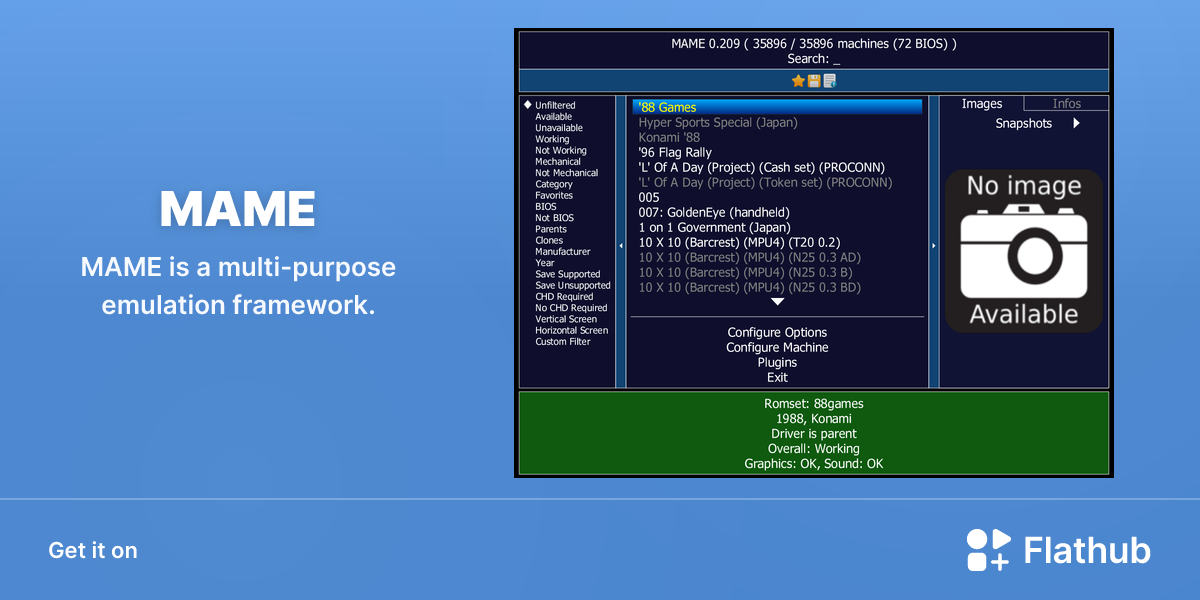The width and height of the screenshot is (1200, 600).
Task: Select the Not Mechanical filter
Action: (566, 173)
